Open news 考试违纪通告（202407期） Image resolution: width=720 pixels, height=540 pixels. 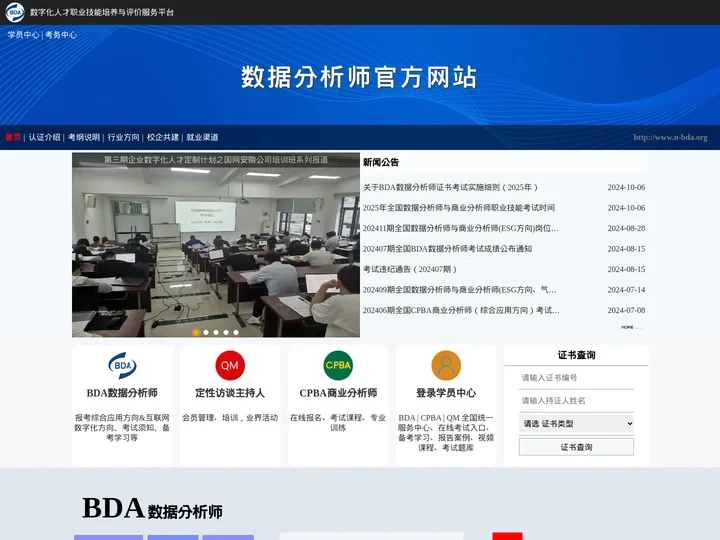[410, 270]
